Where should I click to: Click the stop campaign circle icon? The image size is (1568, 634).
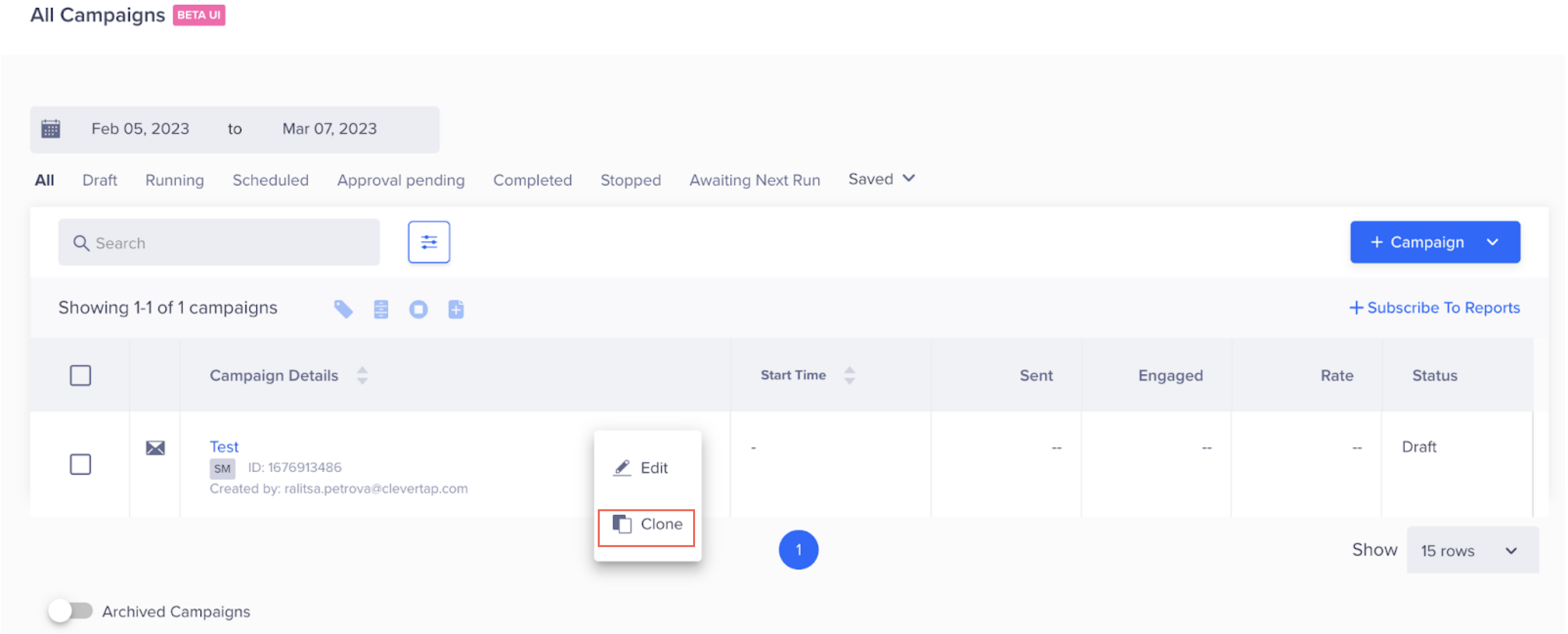pos(418,309)
